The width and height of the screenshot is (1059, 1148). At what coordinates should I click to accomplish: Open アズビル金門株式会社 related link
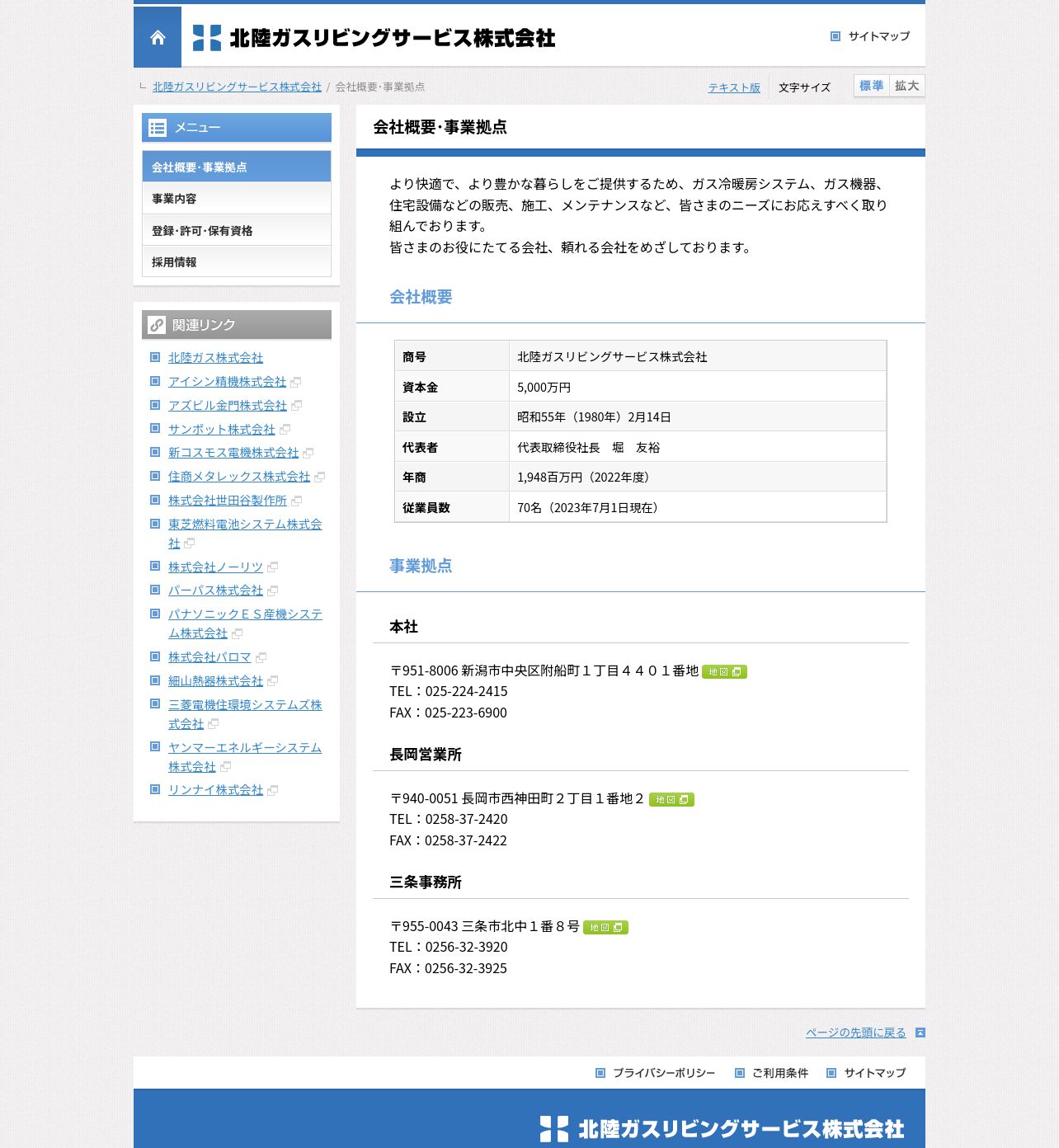pyautogui.click(x=228, y=406)
